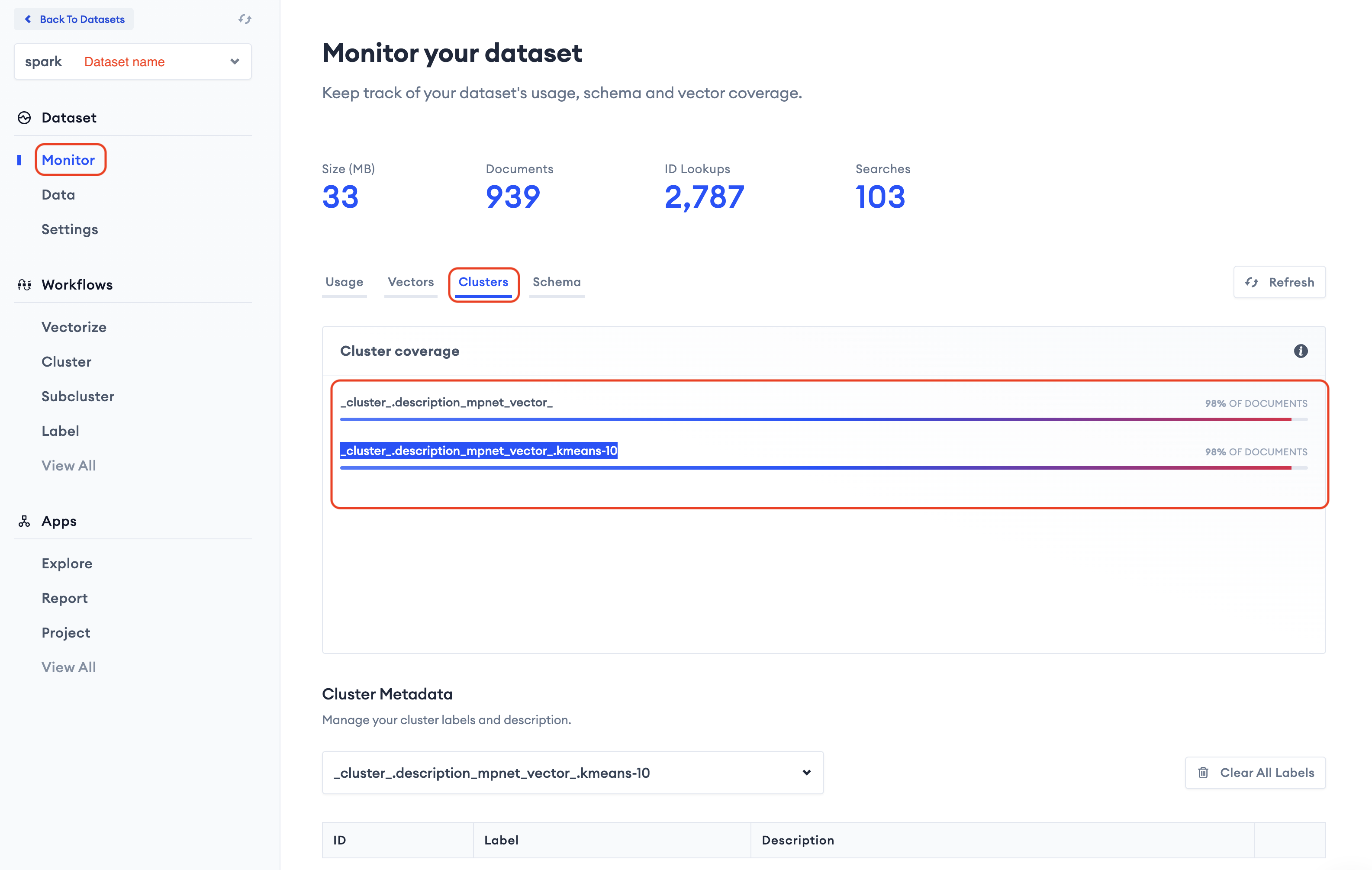
Task: Open the spark dataset name dropdown
Action: (234, 61)
